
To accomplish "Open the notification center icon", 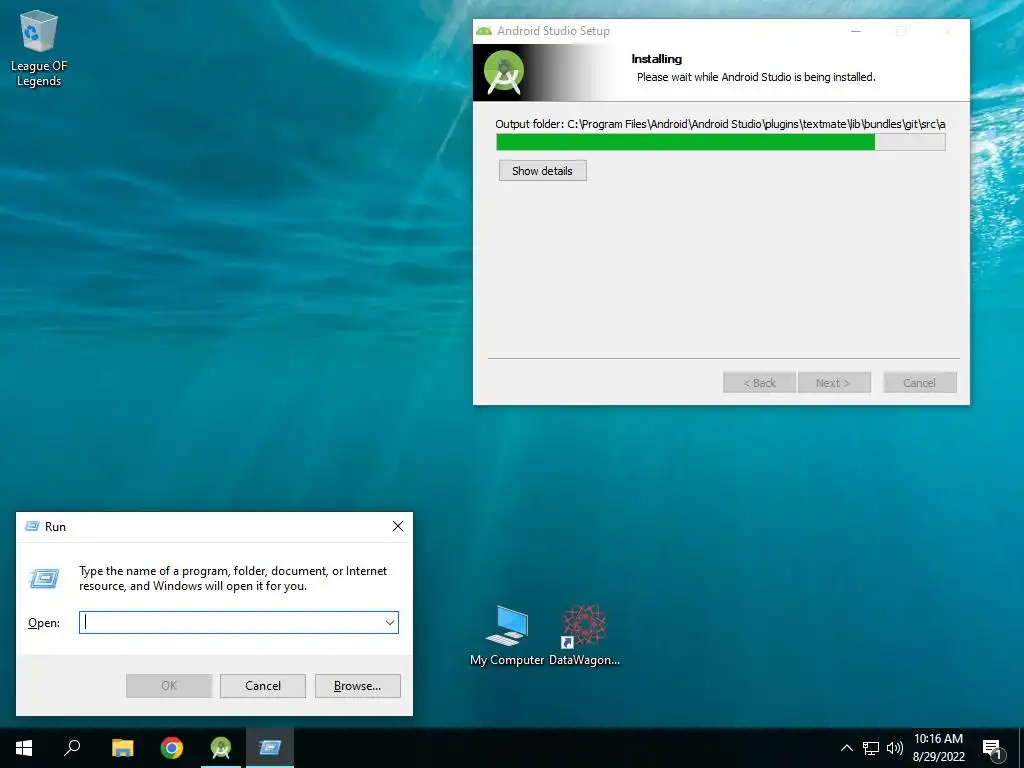I will (x=993, y=749).
